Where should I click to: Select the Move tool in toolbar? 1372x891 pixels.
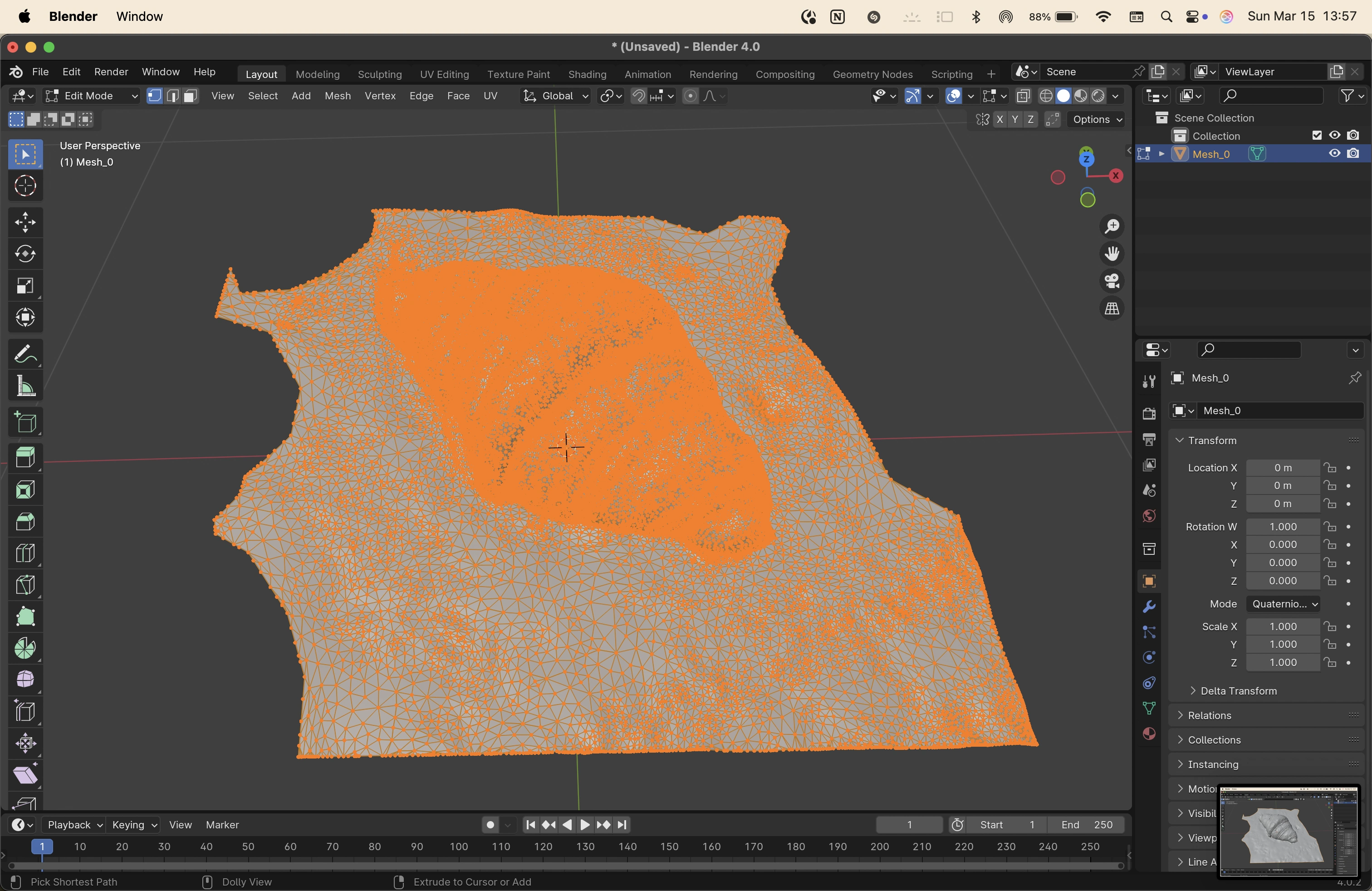(25, 222)
